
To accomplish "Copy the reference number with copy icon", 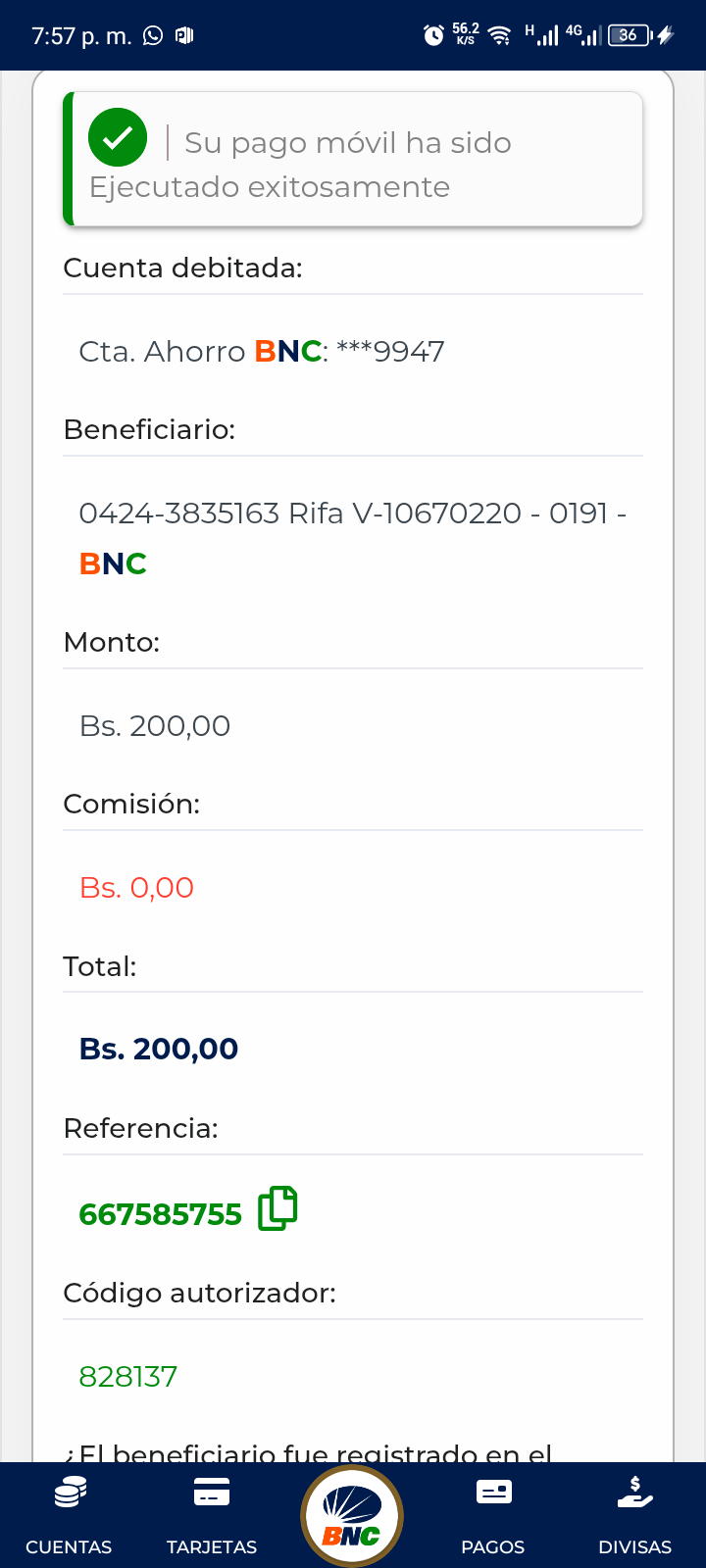I will (277, 1208).
